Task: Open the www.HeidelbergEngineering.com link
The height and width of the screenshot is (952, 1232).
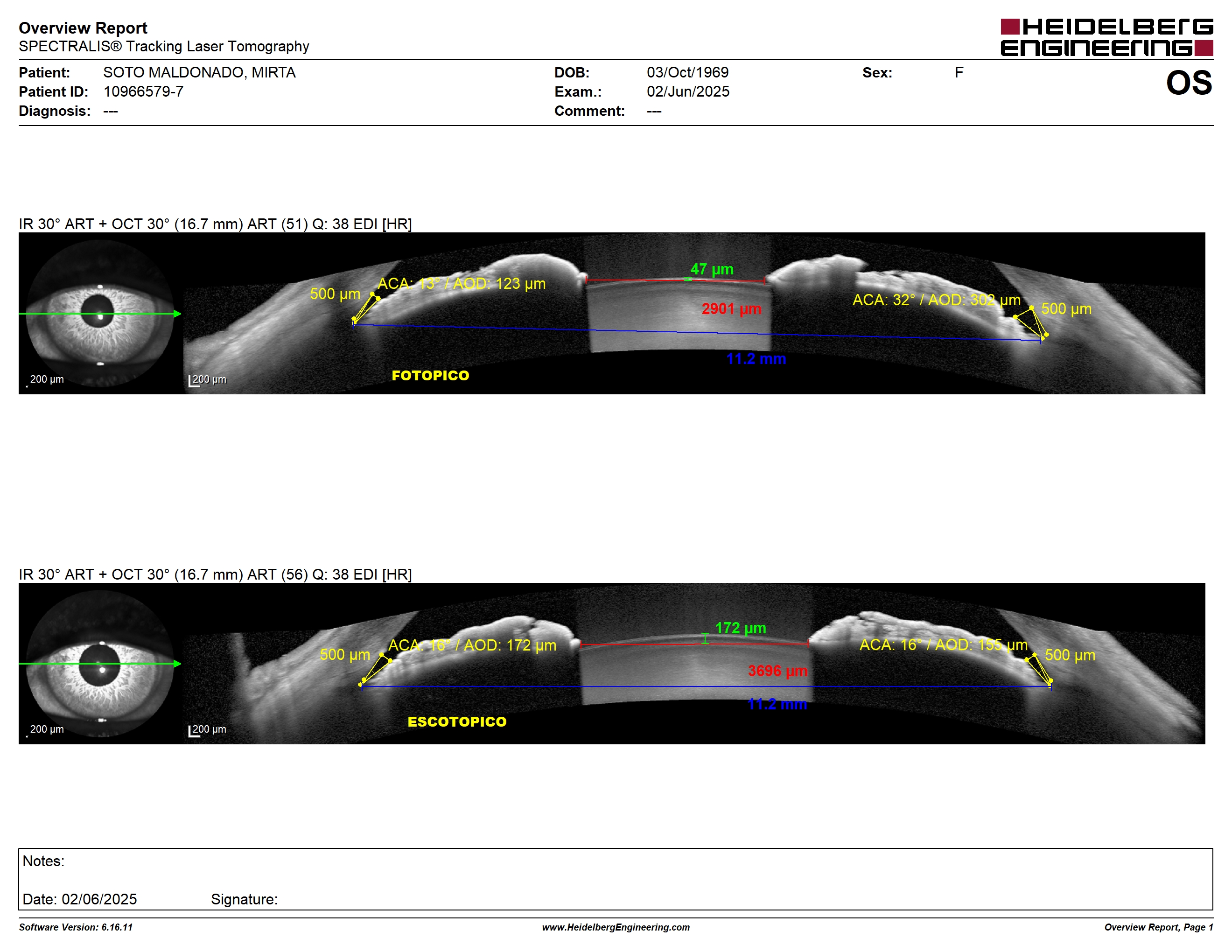Action: (616, 927)
